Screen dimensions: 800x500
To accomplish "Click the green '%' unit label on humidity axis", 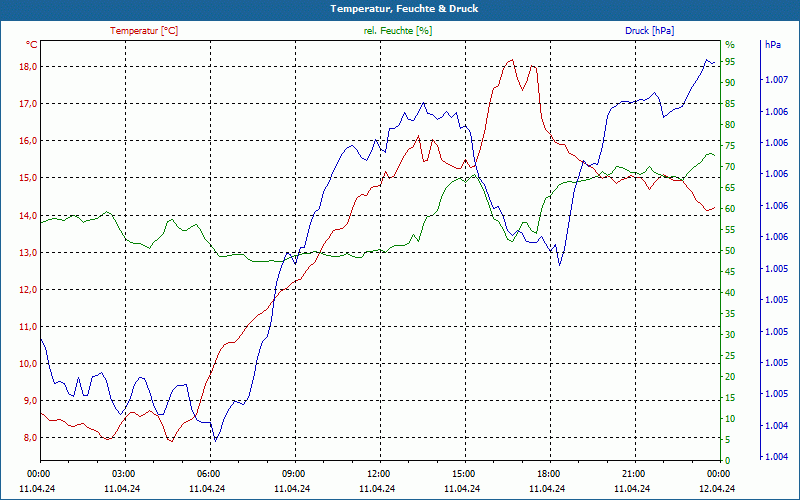I will point(730,45).
